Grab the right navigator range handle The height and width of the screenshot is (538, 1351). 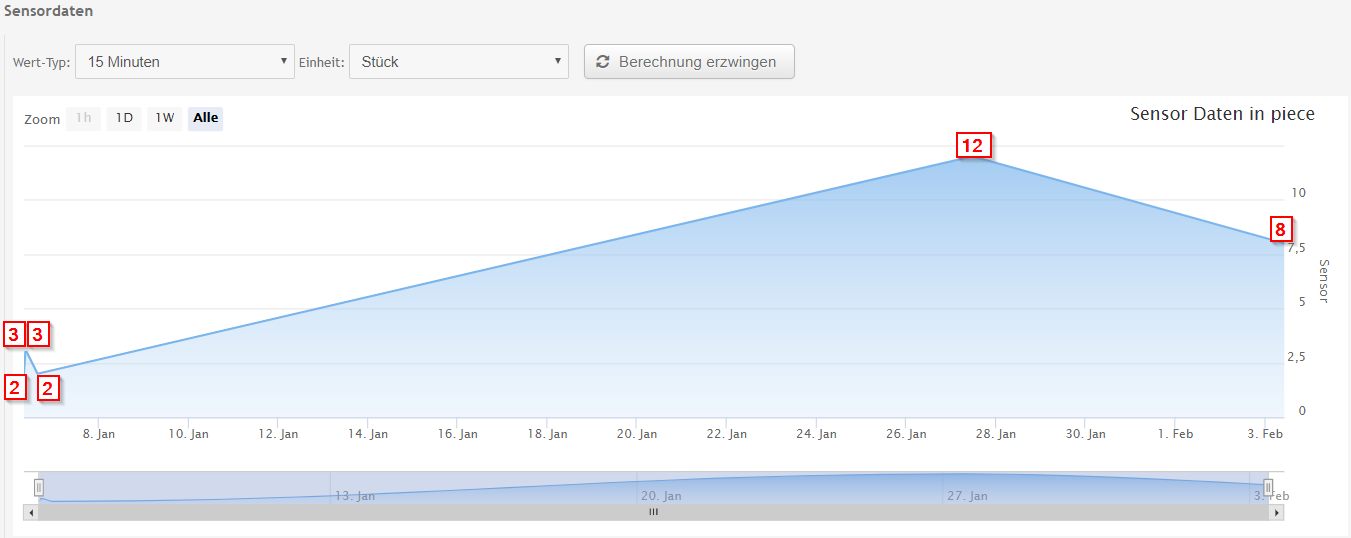click(1267, 487)
